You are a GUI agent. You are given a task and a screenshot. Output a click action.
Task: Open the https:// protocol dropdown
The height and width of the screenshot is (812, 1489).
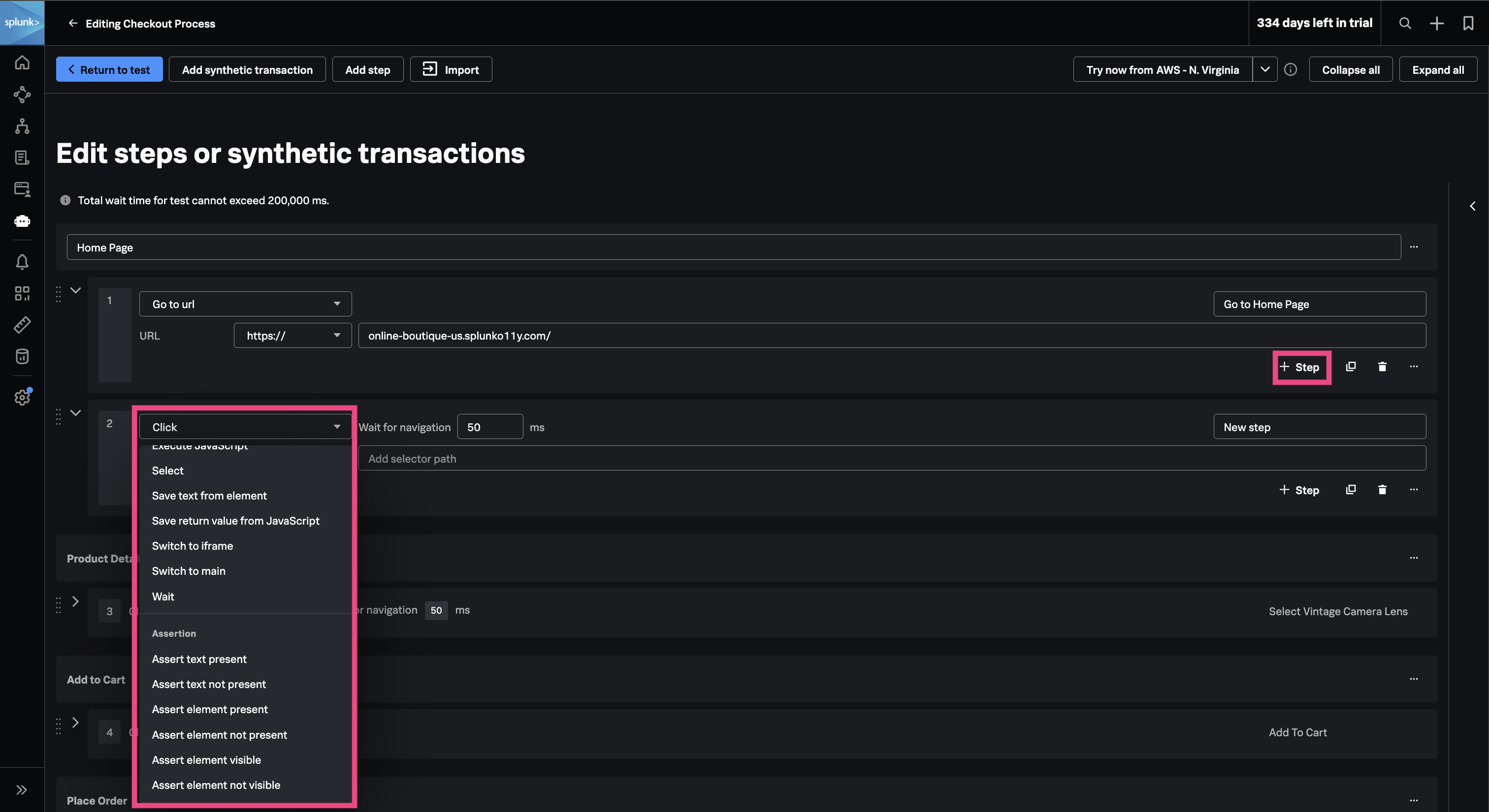click(x=292, y=336)
